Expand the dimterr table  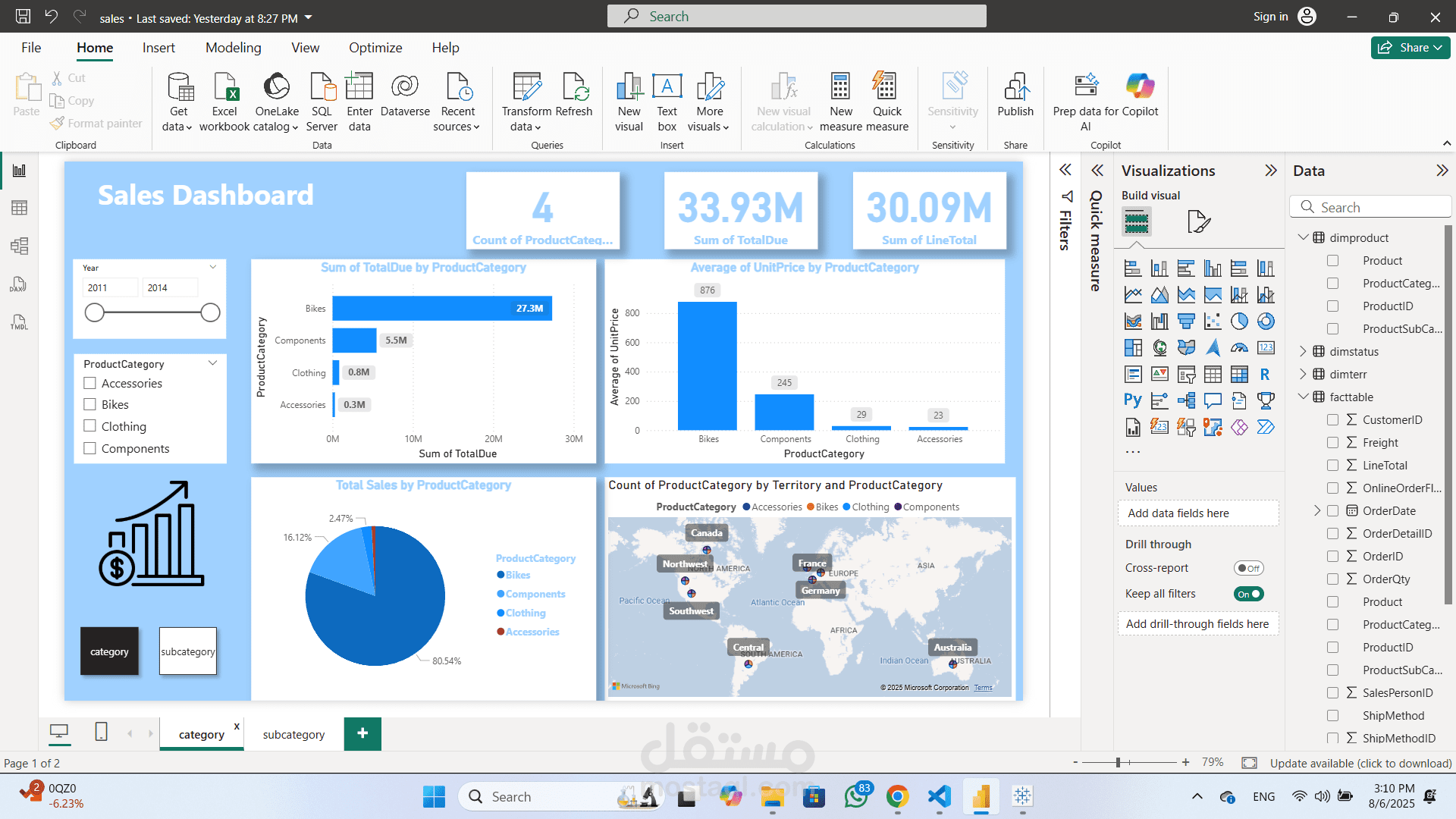(x=1303, y=374)
